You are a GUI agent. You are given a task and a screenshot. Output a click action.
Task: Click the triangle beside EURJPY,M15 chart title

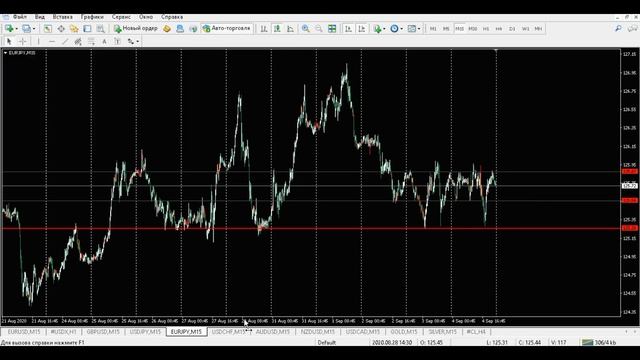coord(5,53)
